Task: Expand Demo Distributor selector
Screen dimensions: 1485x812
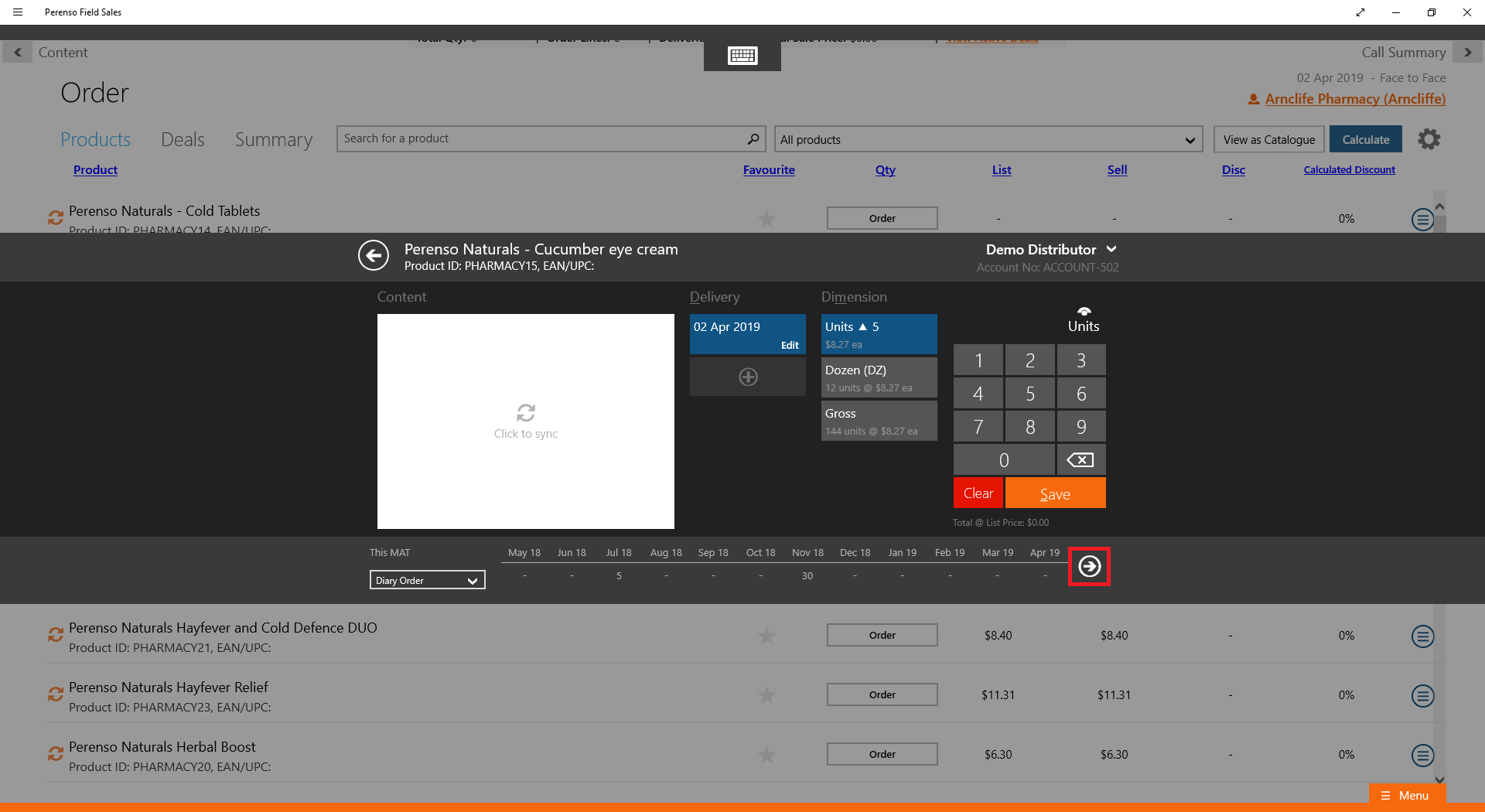Action: coord(1111,249)
